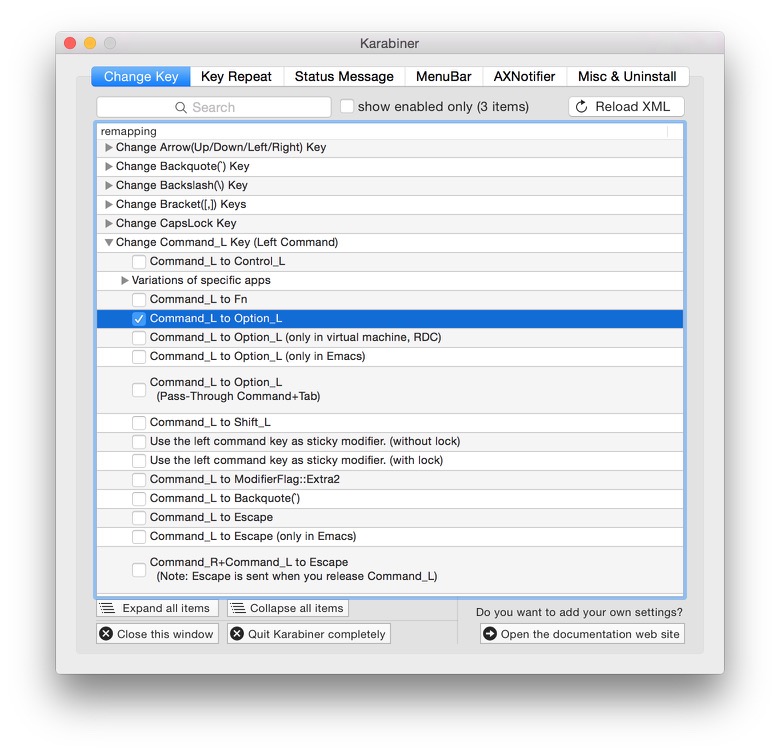The image size is (780, 754).
Task: Open the Misc & Uninstall tab
Action: click(x=627, y=77)
